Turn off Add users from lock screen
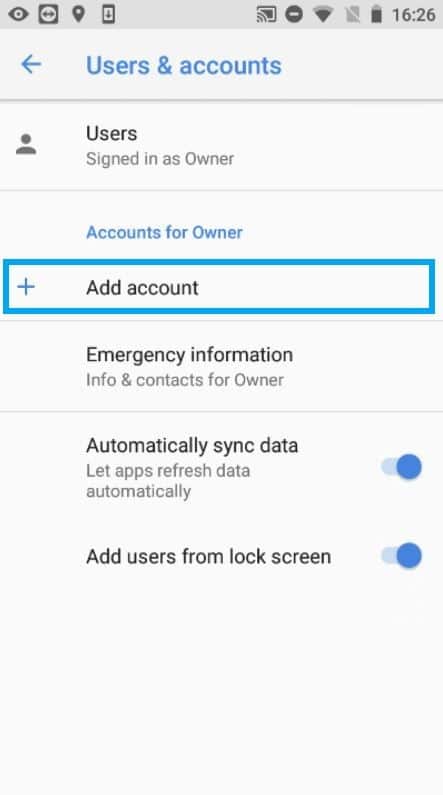 (401, 556)
